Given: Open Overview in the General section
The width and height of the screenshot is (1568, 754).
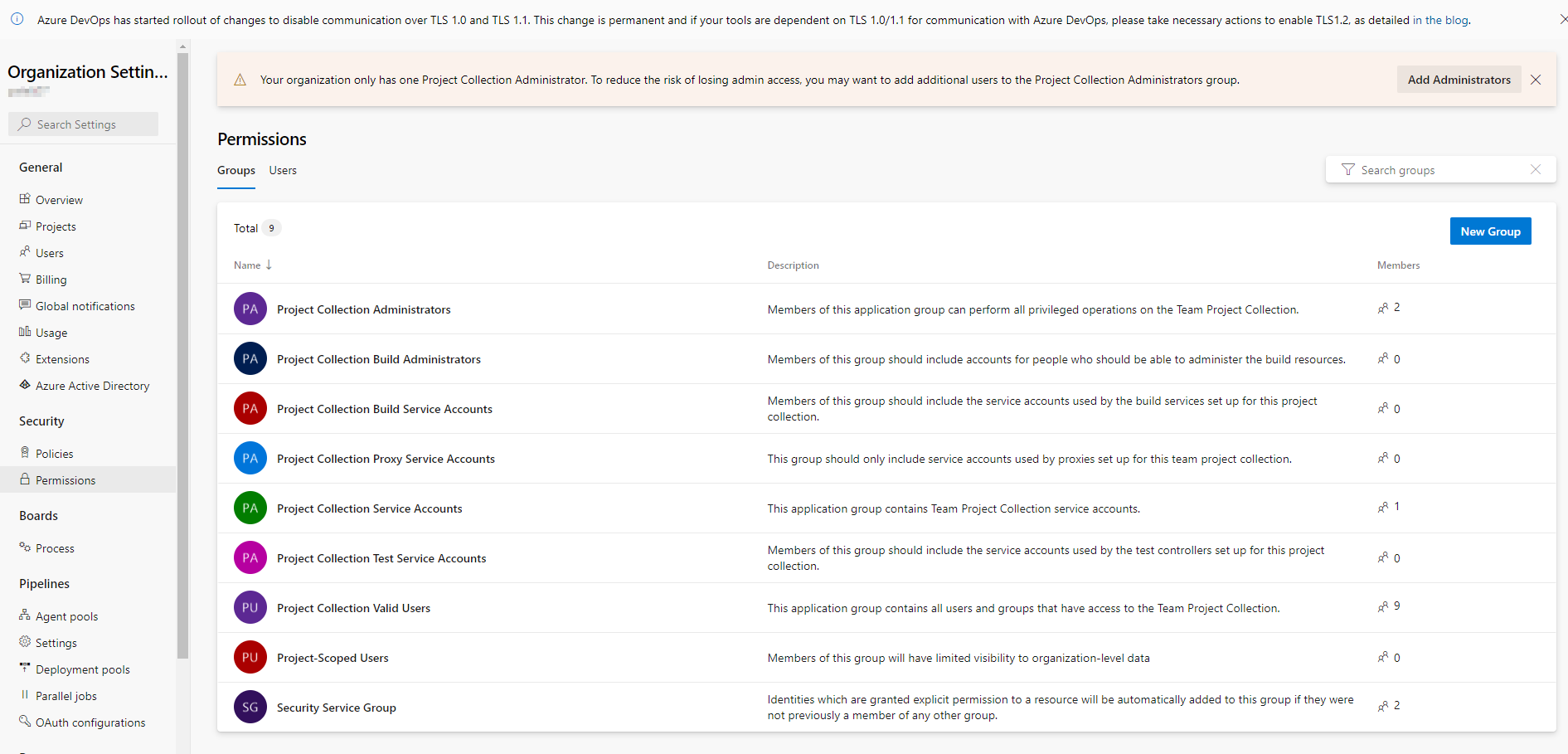Looking at the screenshot, I should [59, 200].
